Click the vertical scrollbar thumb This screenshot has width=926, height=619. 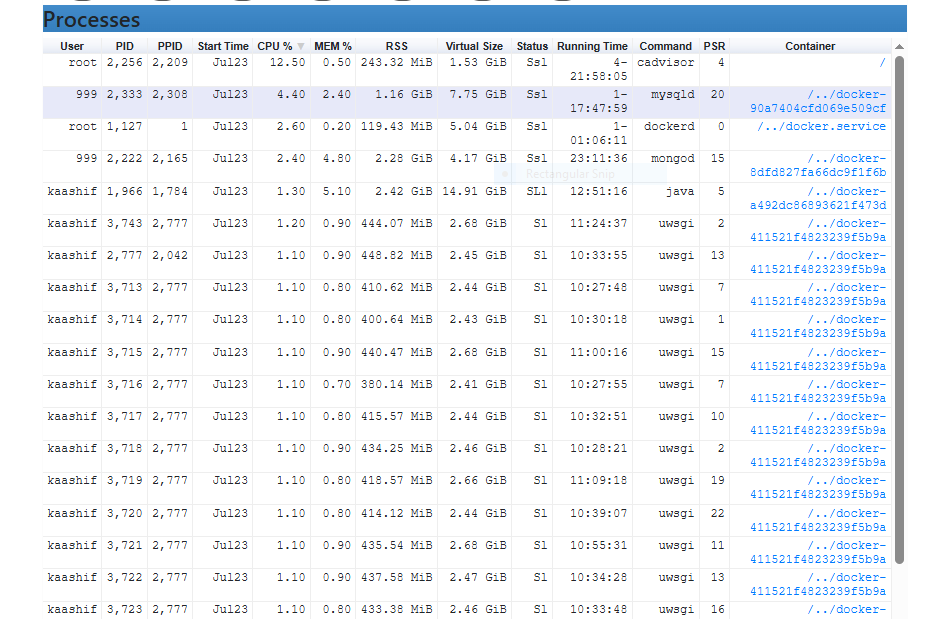click(x=899, y=310)
